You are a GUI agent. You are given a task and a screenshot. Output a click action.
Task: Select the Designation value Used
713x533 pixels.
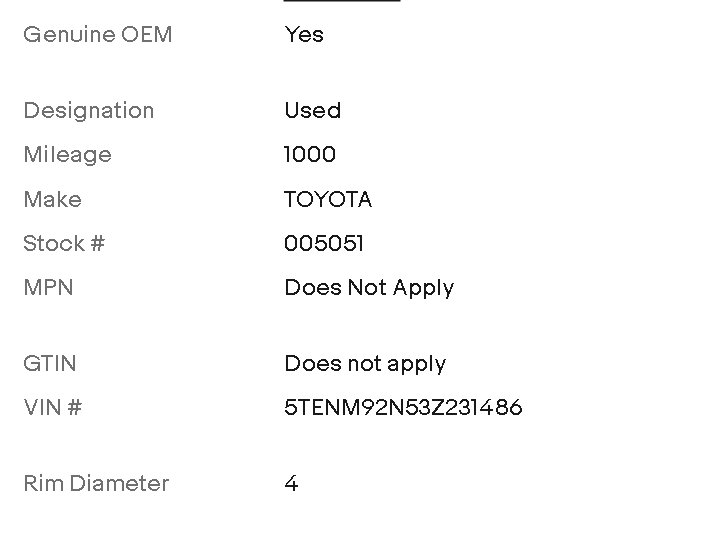(313, 111)
